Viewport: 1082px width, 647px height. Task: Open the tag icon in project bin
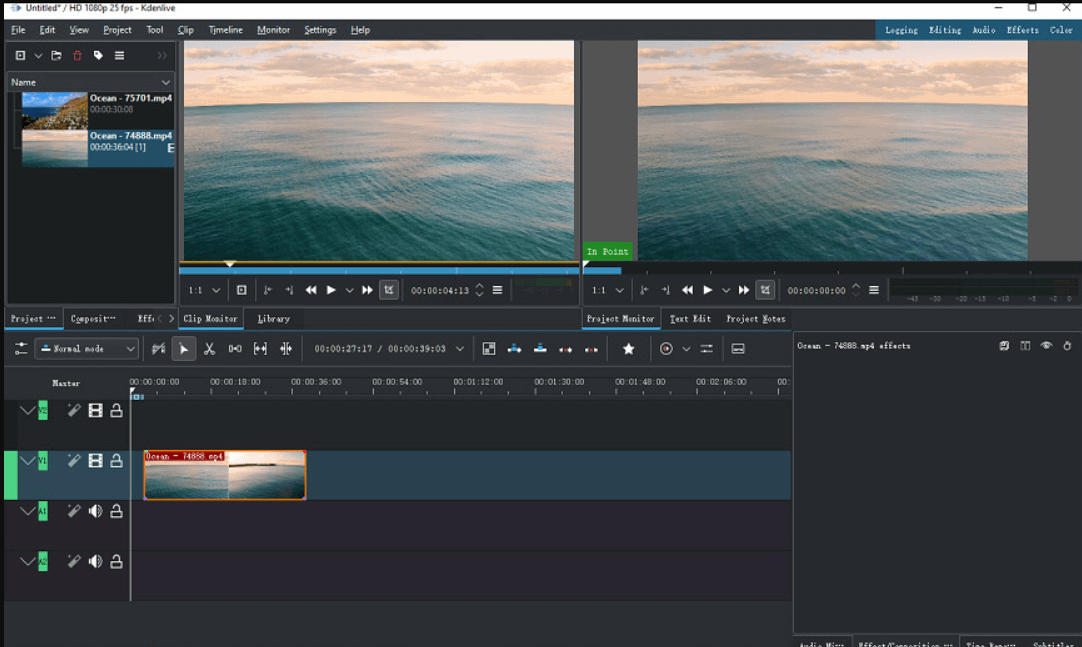click(x=98, y=56)
